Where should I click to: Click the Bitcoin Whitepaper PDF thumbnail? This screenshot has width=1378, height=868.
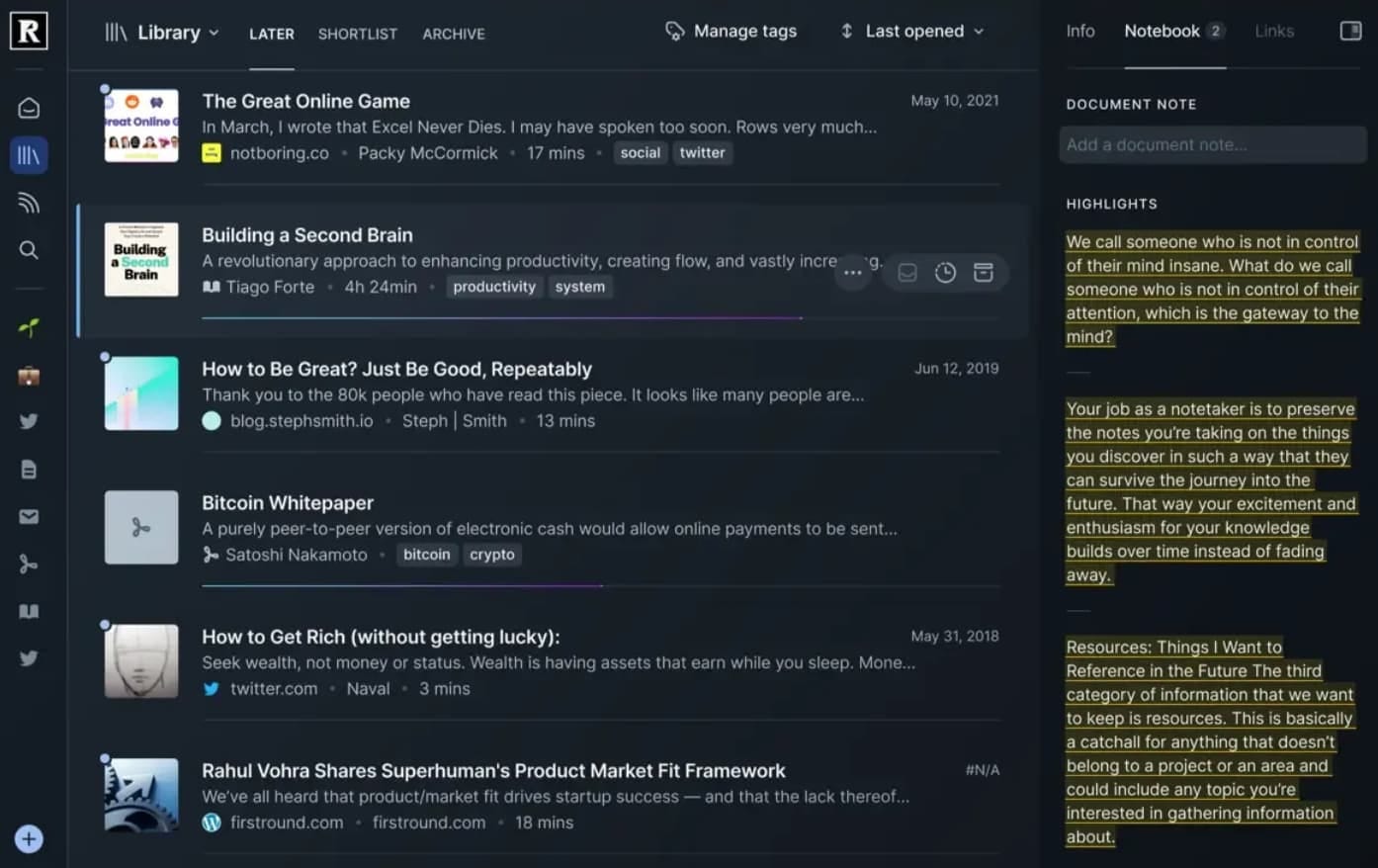(141, 528)
